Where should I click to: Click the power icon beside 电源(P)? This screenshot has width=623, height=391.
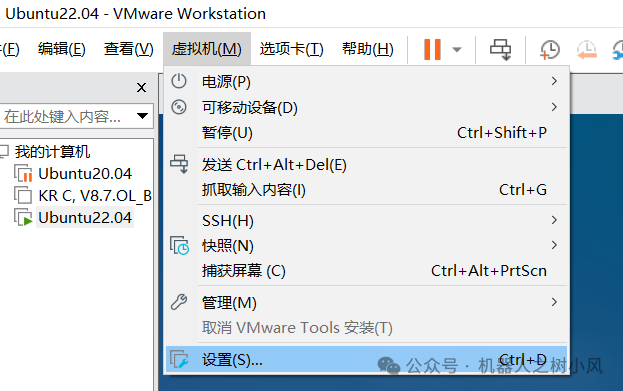pos(179,81)
